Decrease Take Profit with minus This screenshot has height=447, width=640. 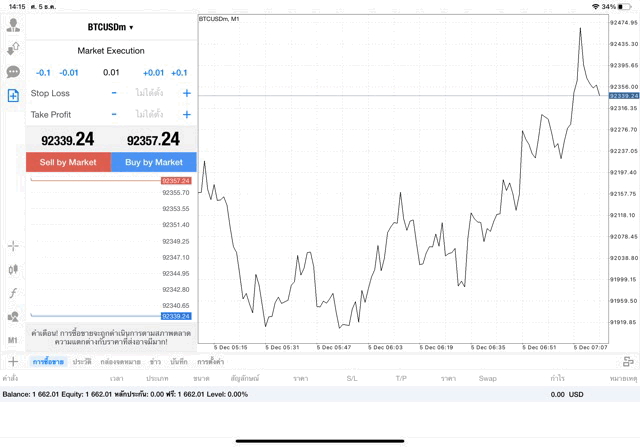pyautogui.click(x=114, y=114)
